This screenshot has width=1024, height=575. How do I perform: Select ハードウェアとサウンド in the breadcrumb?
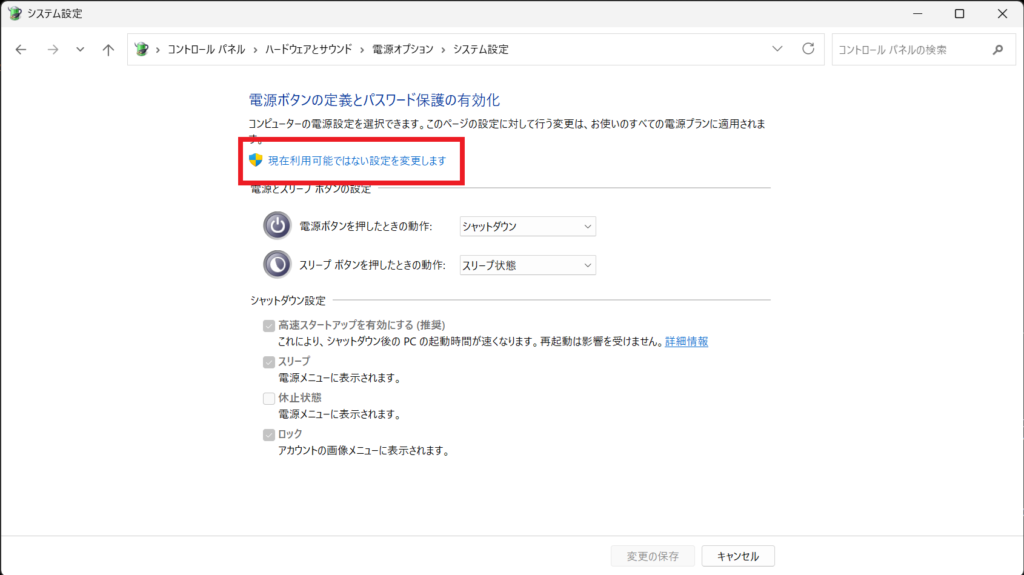coord(308,49)
